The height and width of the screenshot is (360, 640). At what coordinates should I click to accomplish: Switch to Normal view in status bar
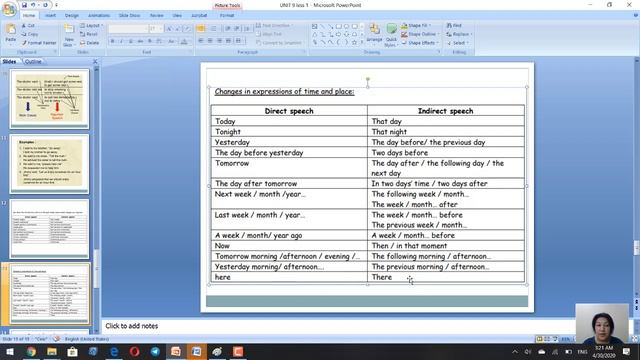coord(540,339)
